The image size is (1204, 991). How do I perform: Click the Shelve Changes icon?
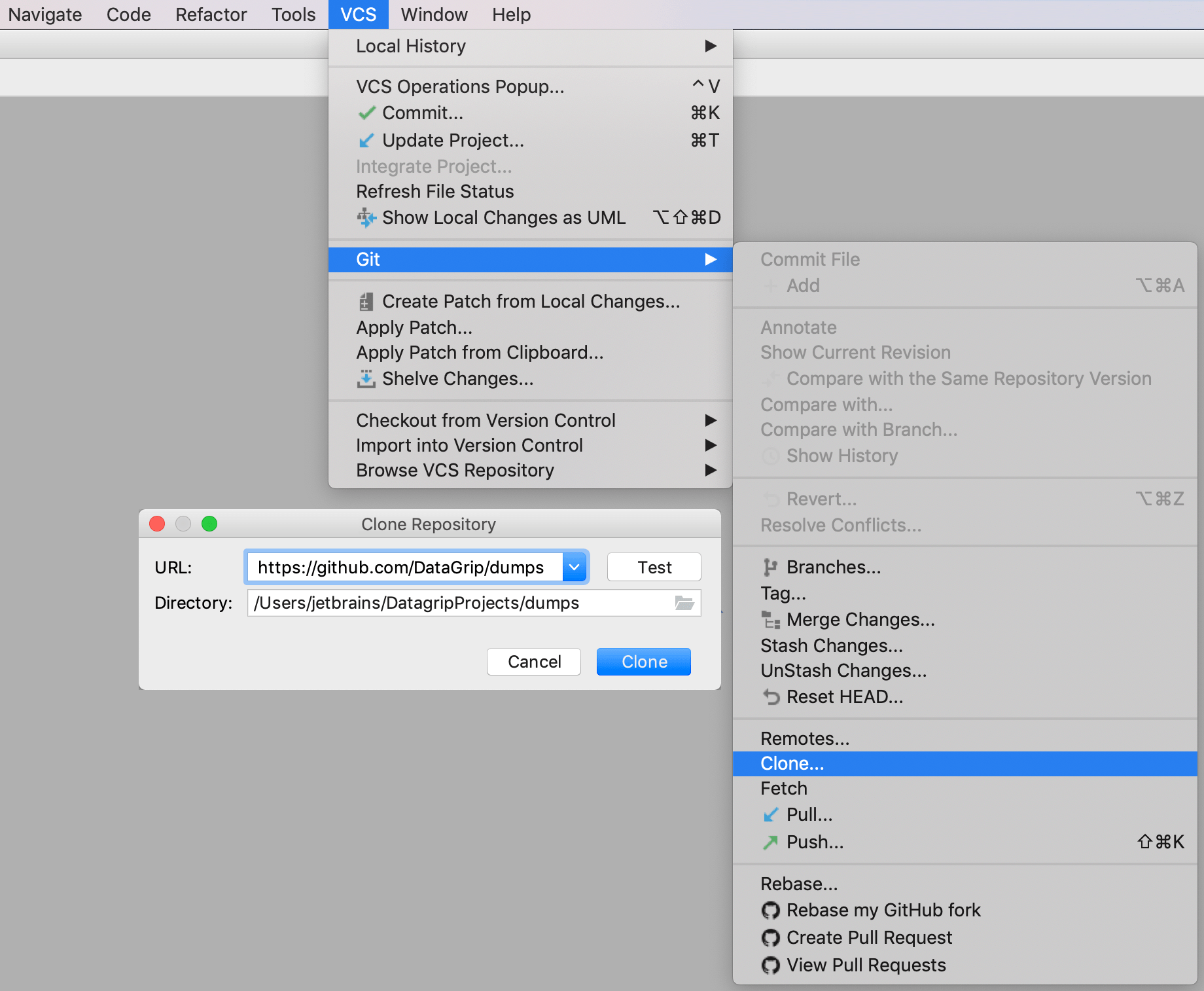tap(366, 379)
